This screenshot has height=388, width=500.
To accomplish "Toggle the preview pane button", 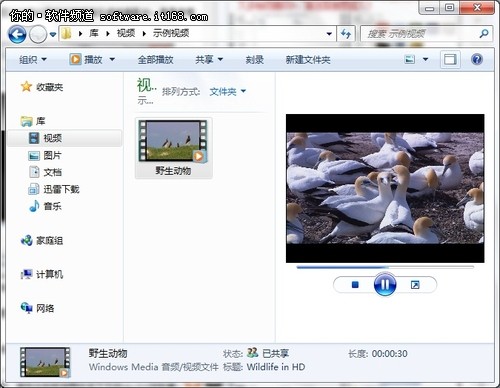I will point(450,60).
